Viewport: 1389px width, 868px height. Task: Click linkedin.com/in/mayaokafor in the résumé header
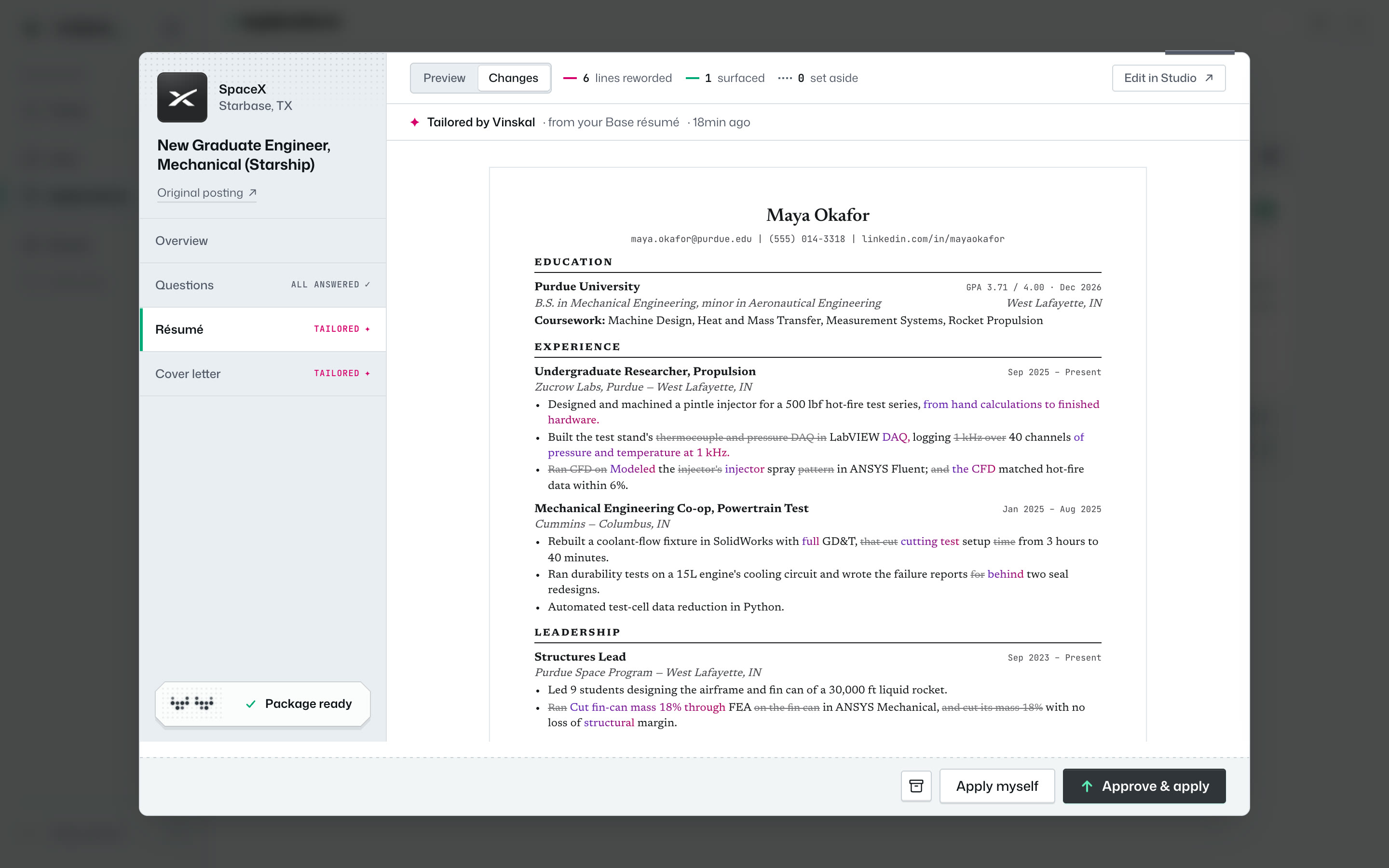point(933,239)
